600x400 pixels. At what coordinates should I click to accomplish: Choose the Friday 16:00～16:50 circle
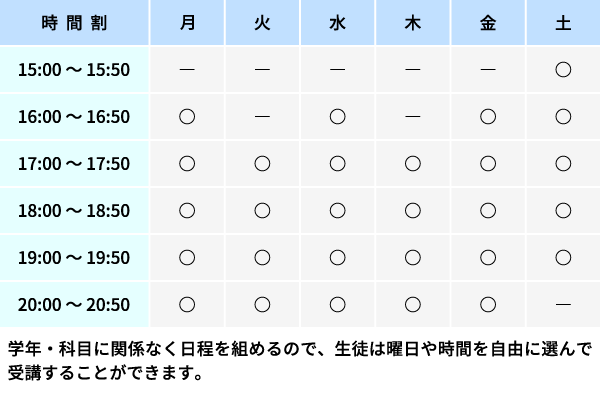click(488, 116)
